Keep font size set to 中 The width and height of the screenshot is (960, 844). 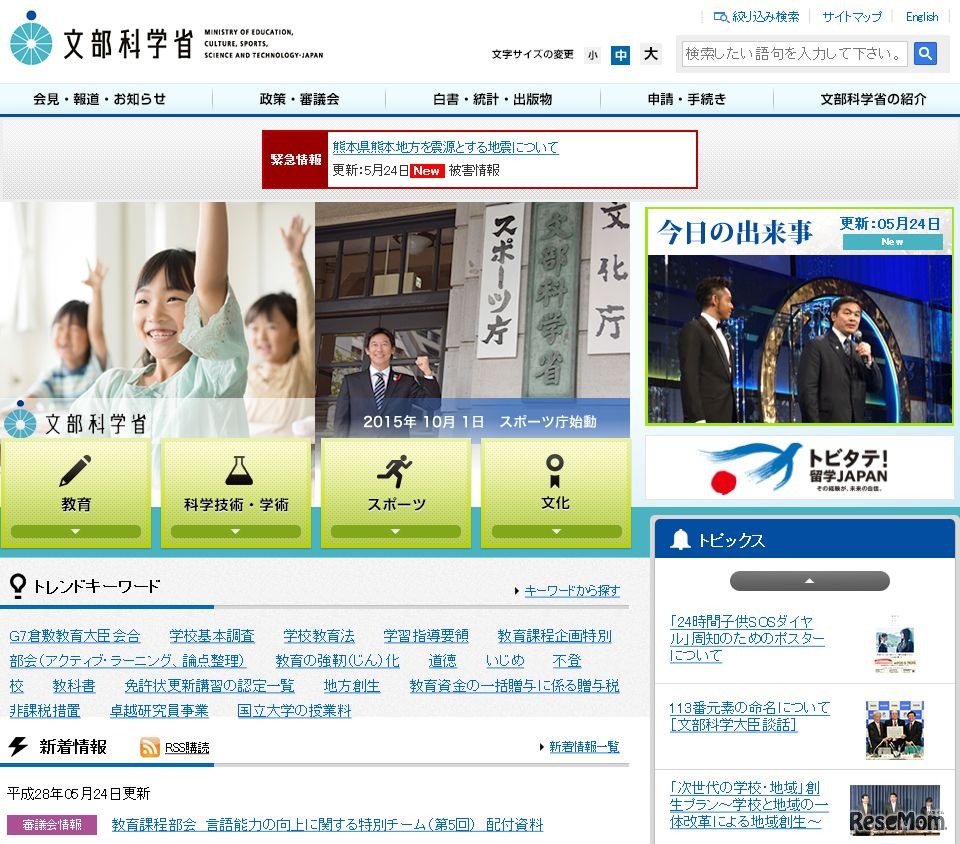pos(621,55)
